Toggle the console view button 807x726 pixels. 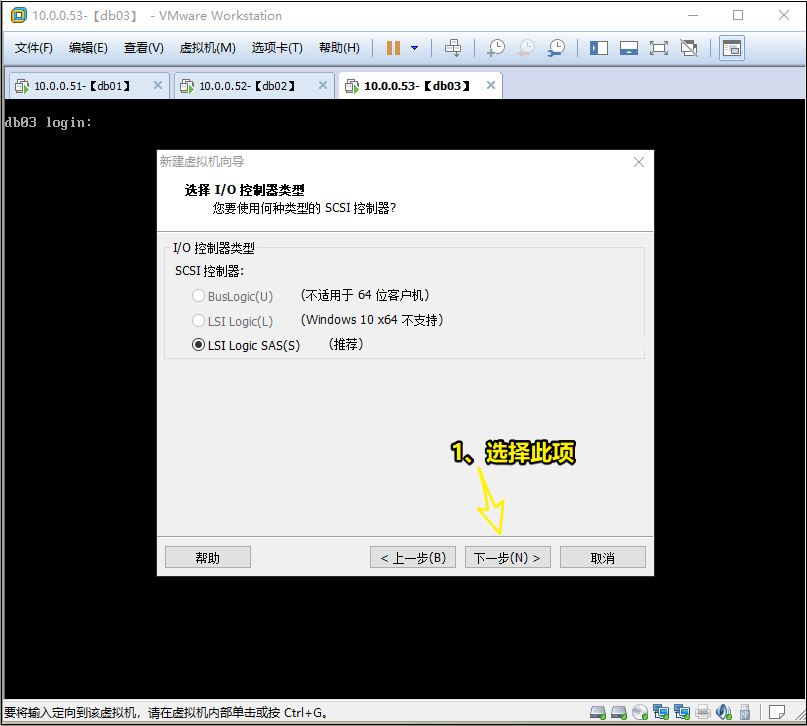pos(732,48)
